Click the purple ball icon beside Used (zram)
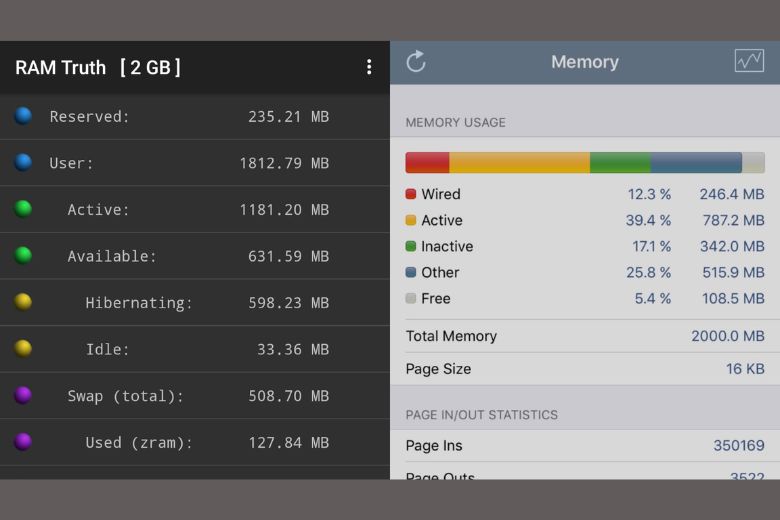The width and height of the screenshot is (780, 520). point(23,441)
